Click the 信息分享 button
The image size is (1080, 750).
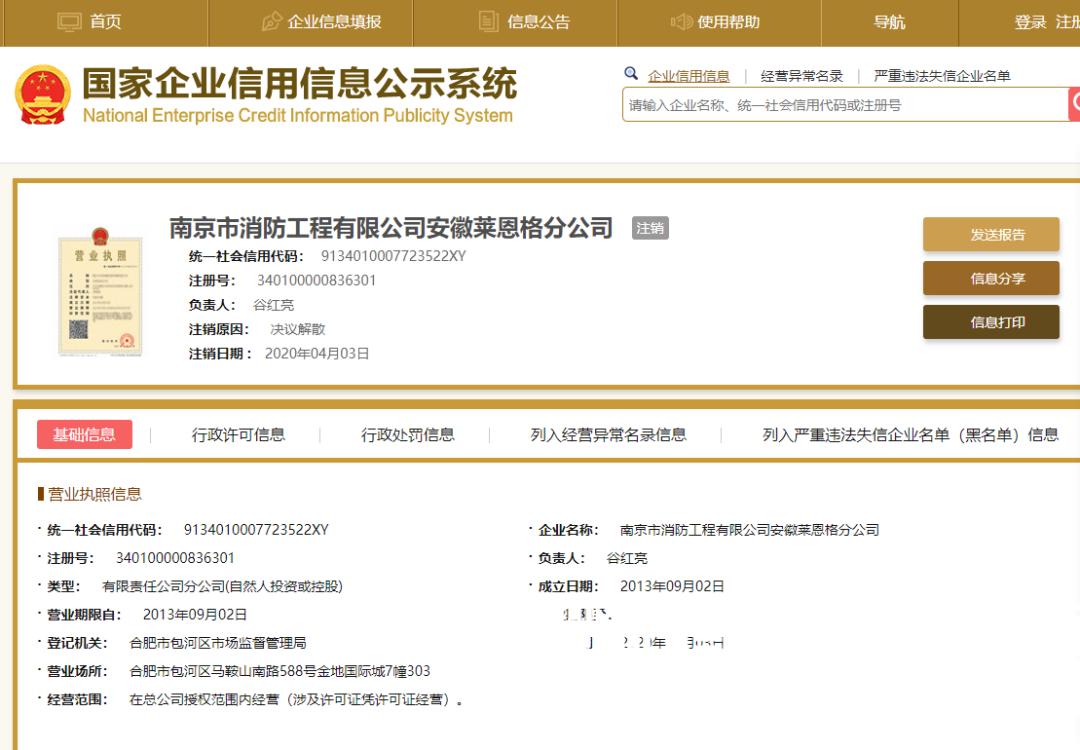click(990, 278)
